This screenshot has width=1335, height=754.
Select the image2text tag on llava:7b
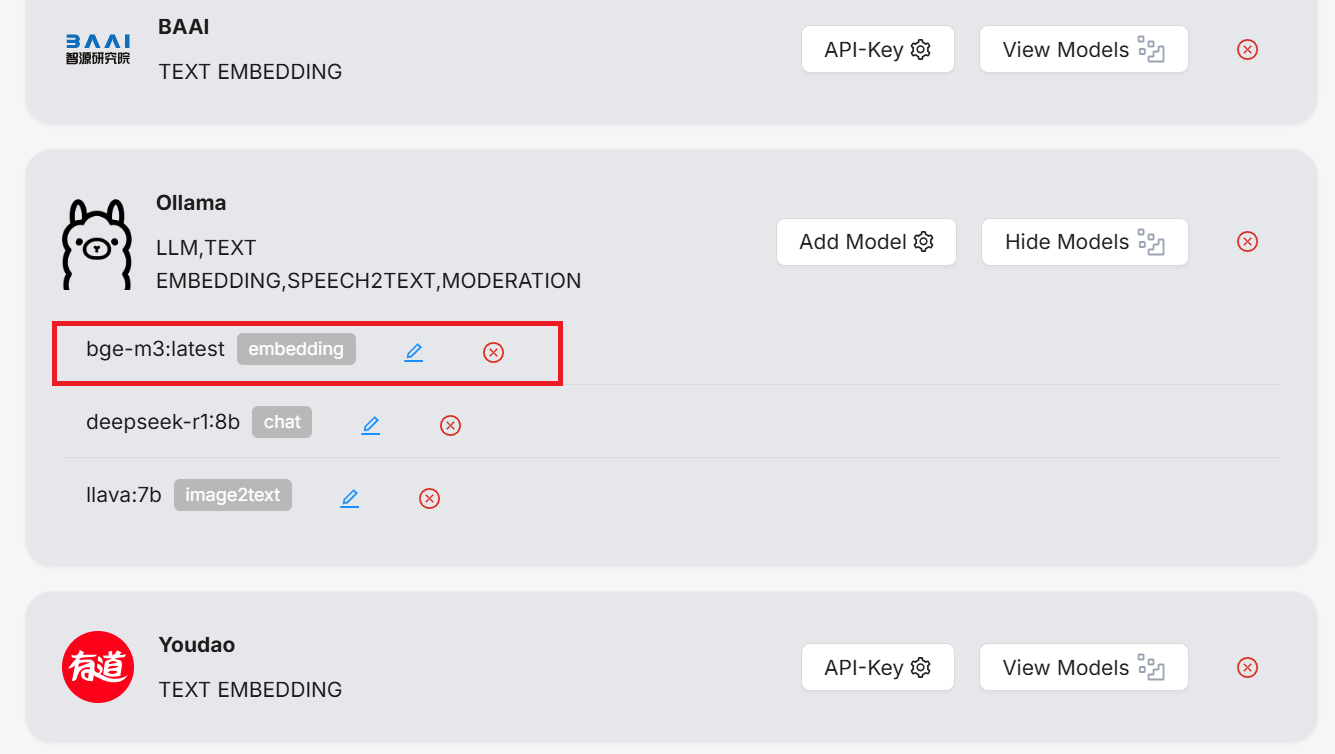[233, 495]
